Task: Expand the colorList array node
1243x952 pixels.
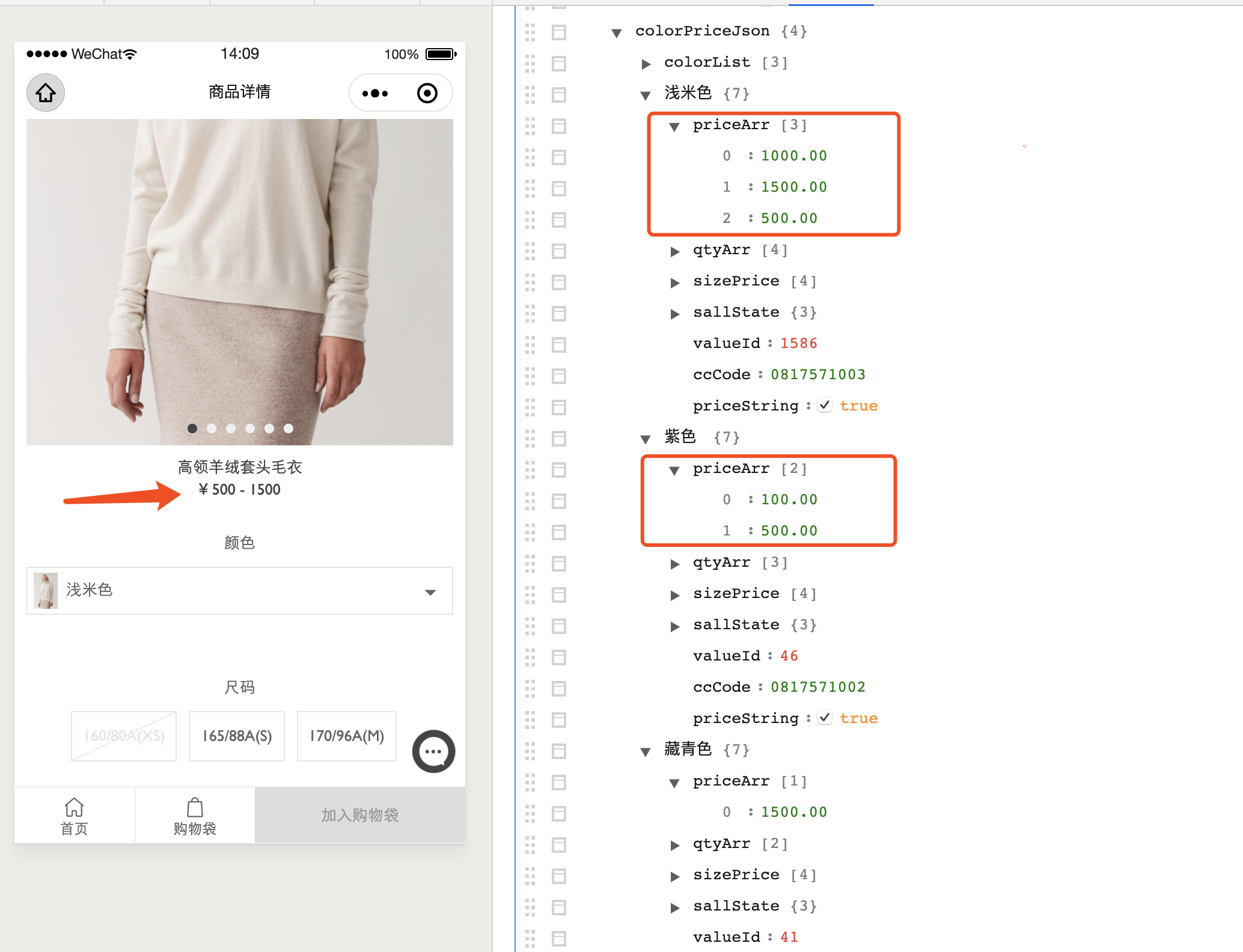Action: point(646,64)
